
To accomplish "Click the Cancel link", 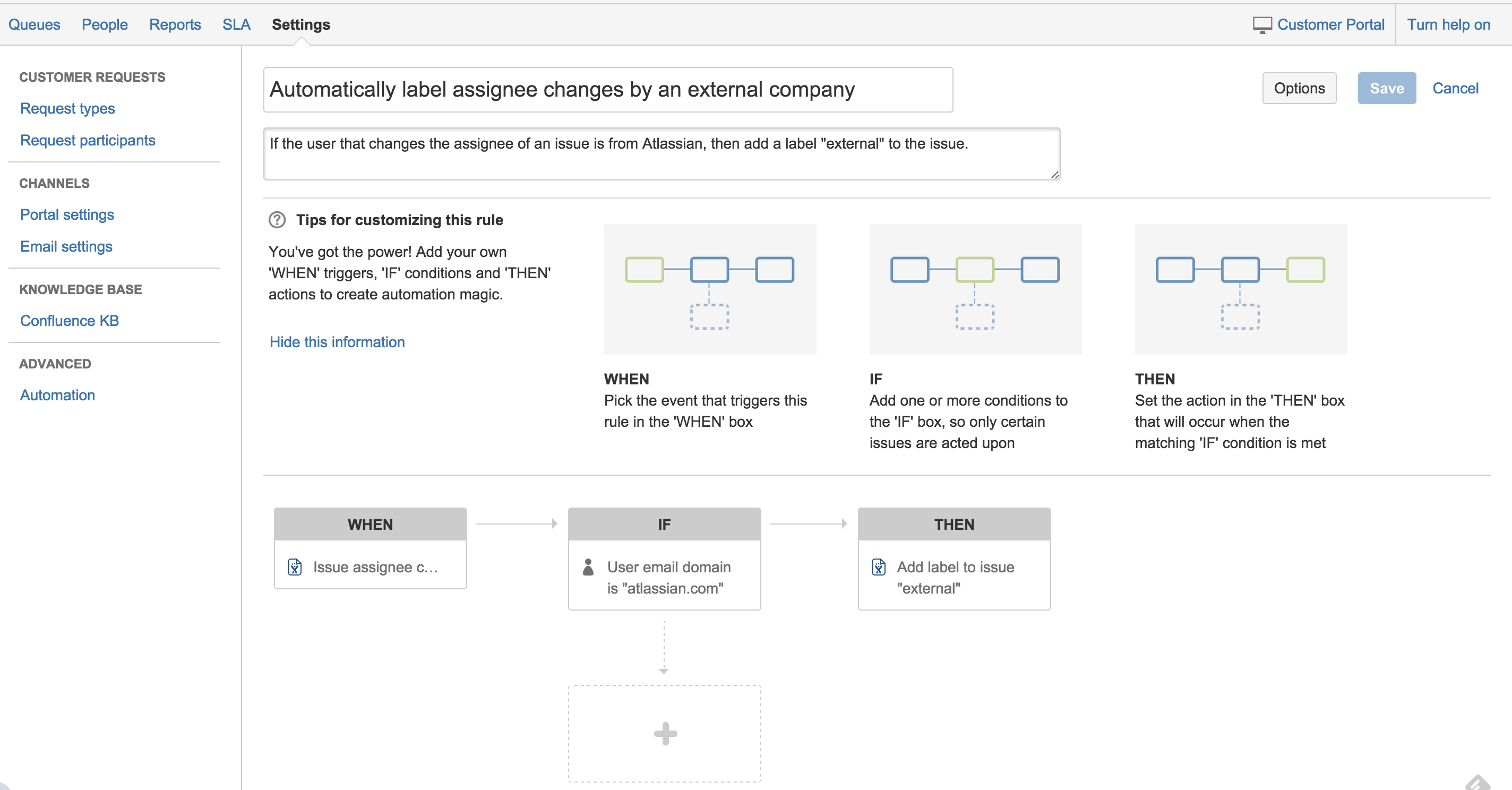I will point(1455,89).
